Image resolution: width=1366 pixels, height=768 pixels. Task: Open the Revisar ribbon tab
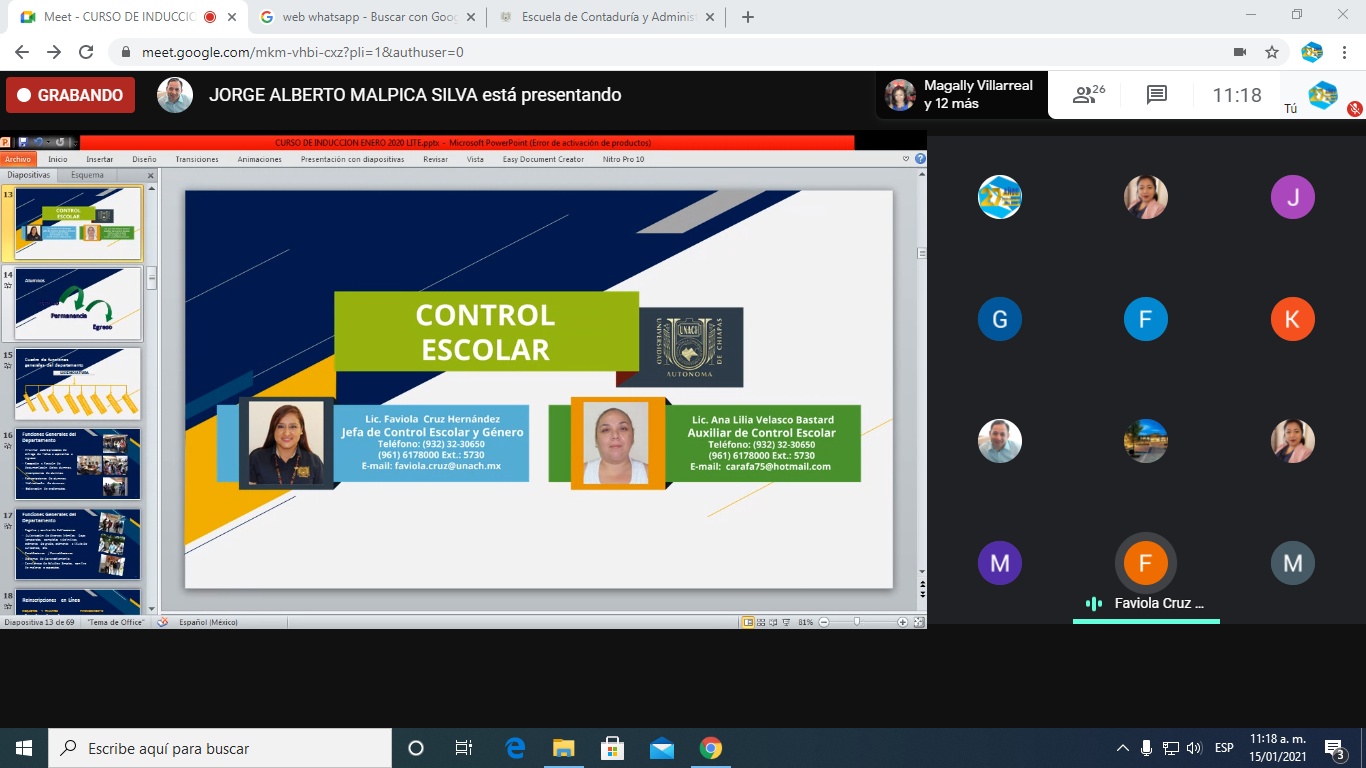point(435,159)
